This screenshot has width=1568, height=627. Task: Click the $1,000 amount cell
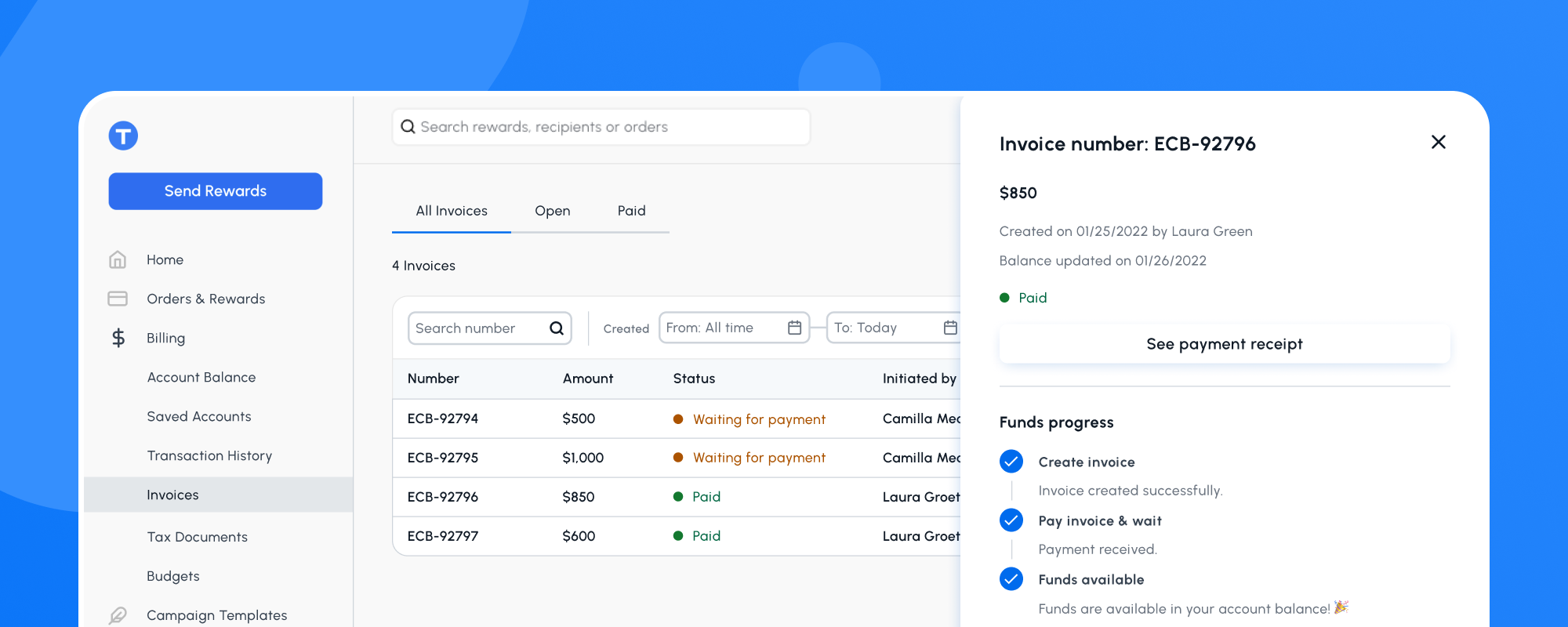[583, 458]
